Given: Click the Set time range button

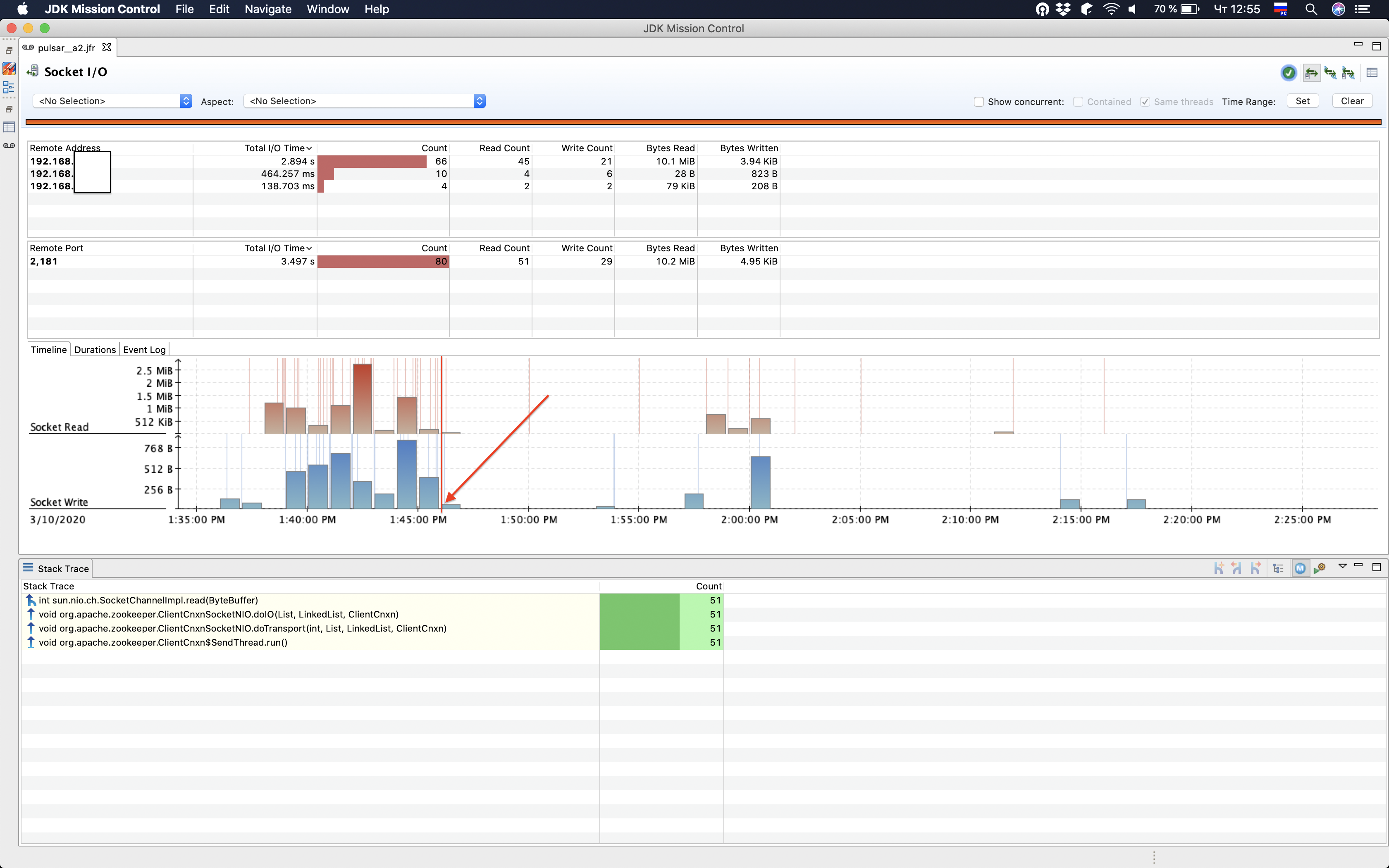Looking at the screenshot, I should pos(1302,101).
